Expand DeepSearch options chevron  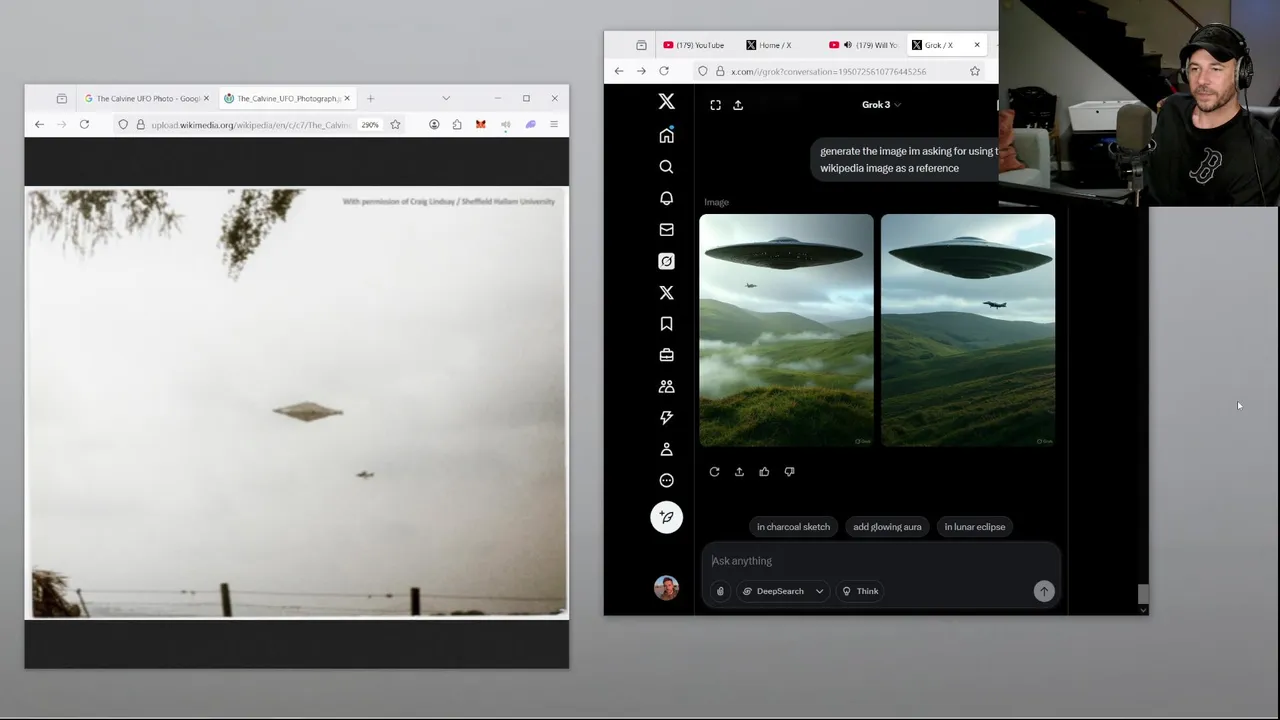coord(819,591)
